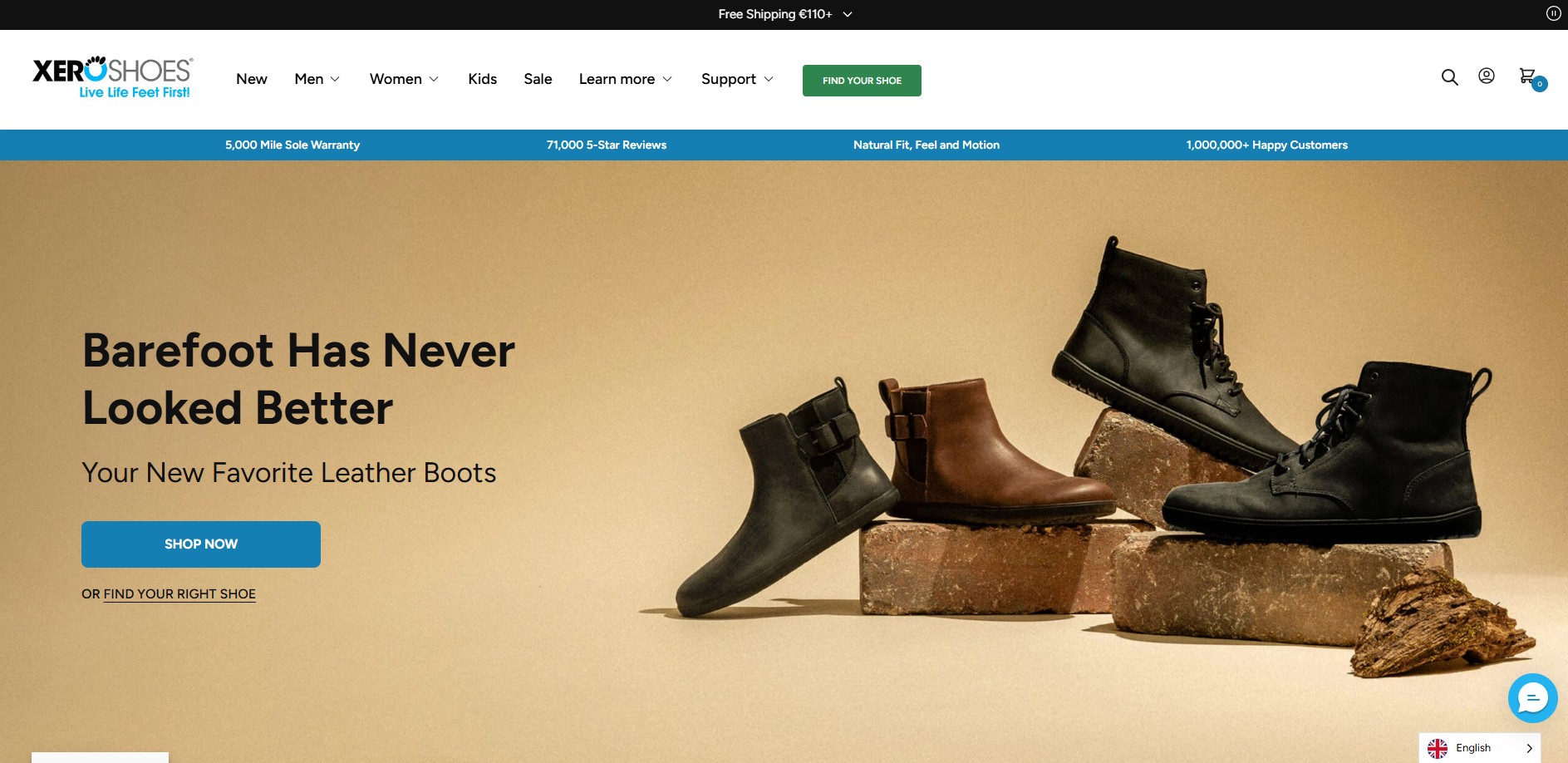Open the search icon in the header
1568x763 pixels.
tap(1449, 77)
